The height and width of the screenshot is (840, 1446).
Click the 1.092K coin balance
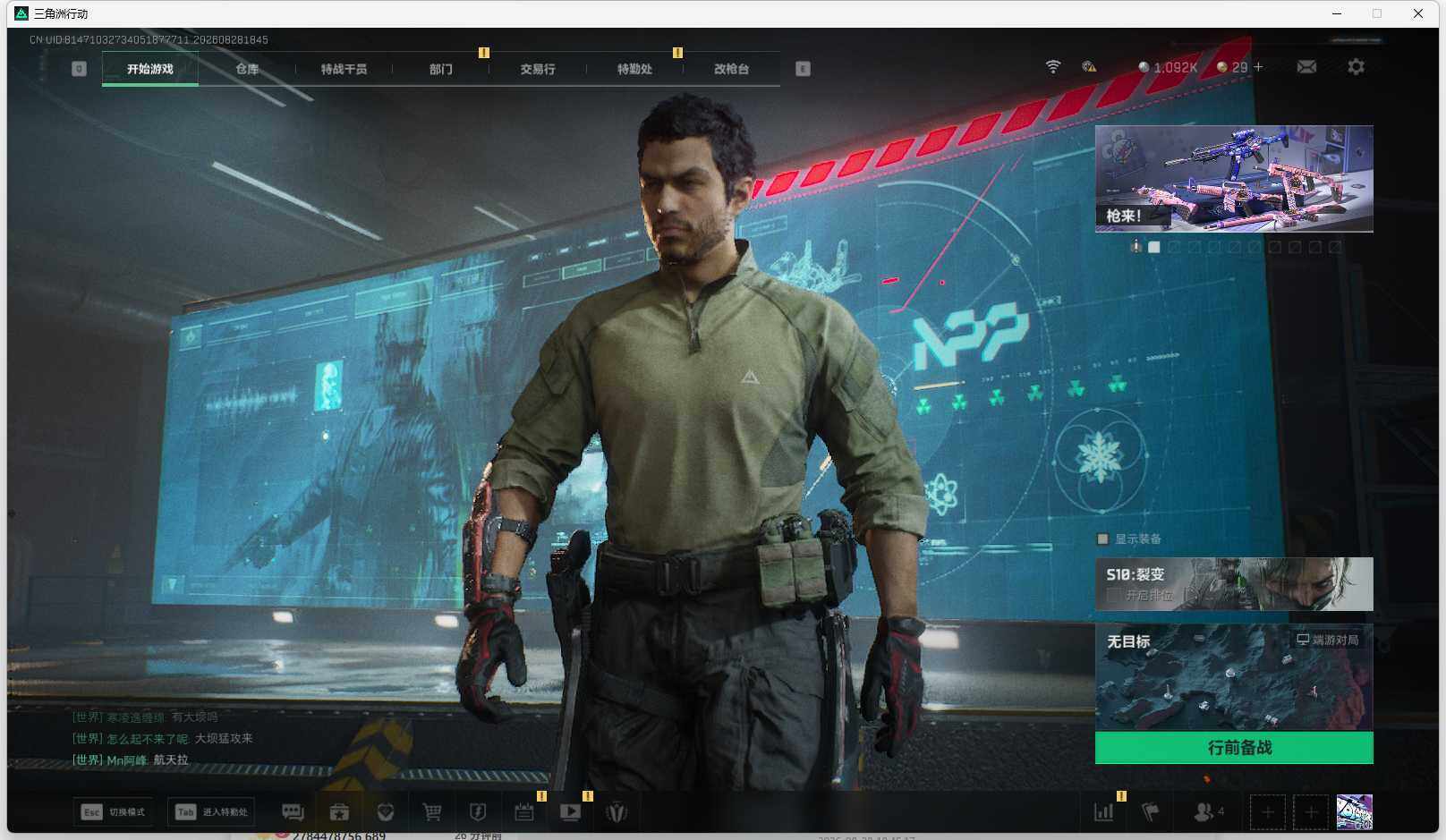pos(1168,67)
